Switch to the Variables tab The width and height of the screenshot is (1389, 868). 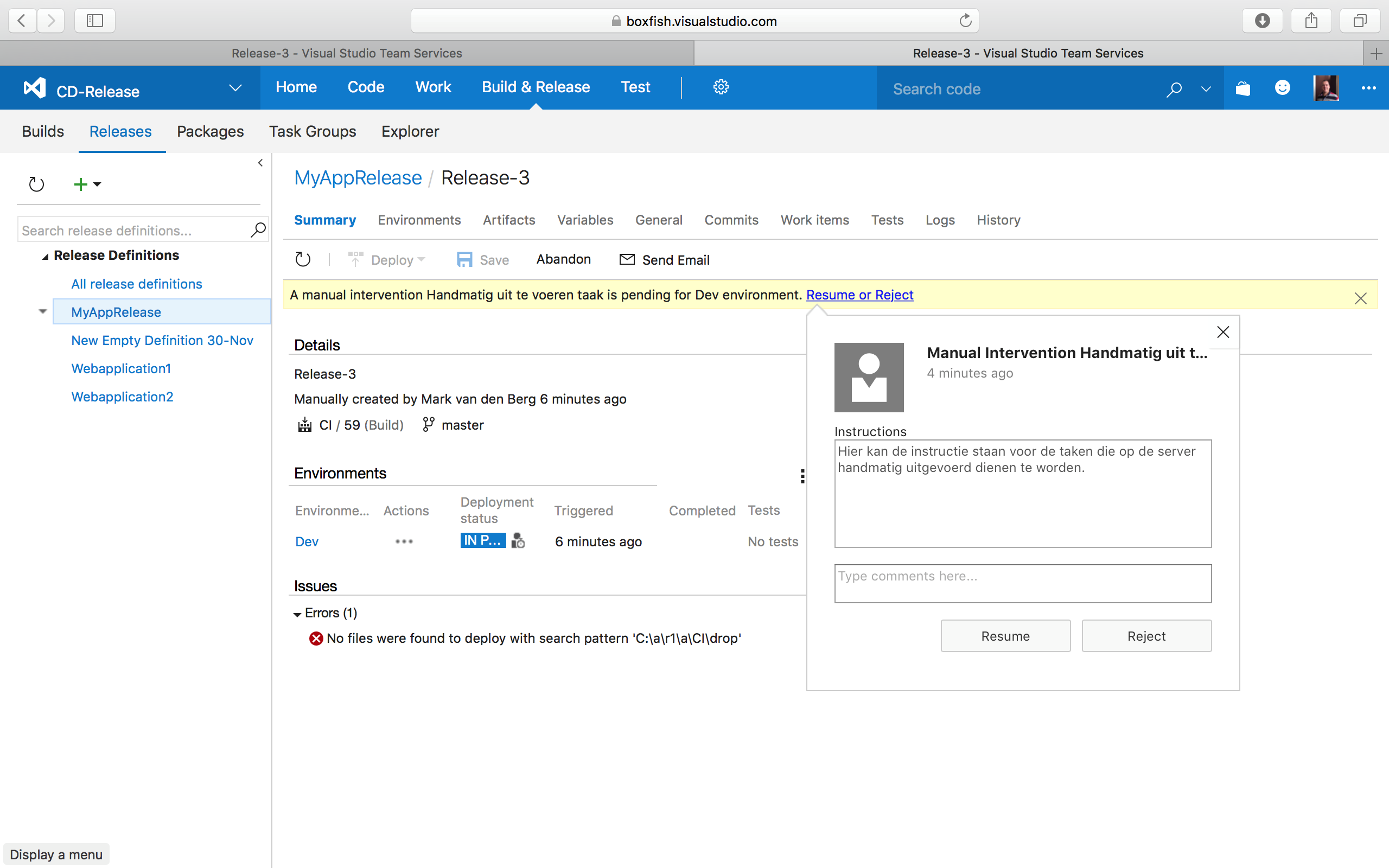(x=584, y=220)
